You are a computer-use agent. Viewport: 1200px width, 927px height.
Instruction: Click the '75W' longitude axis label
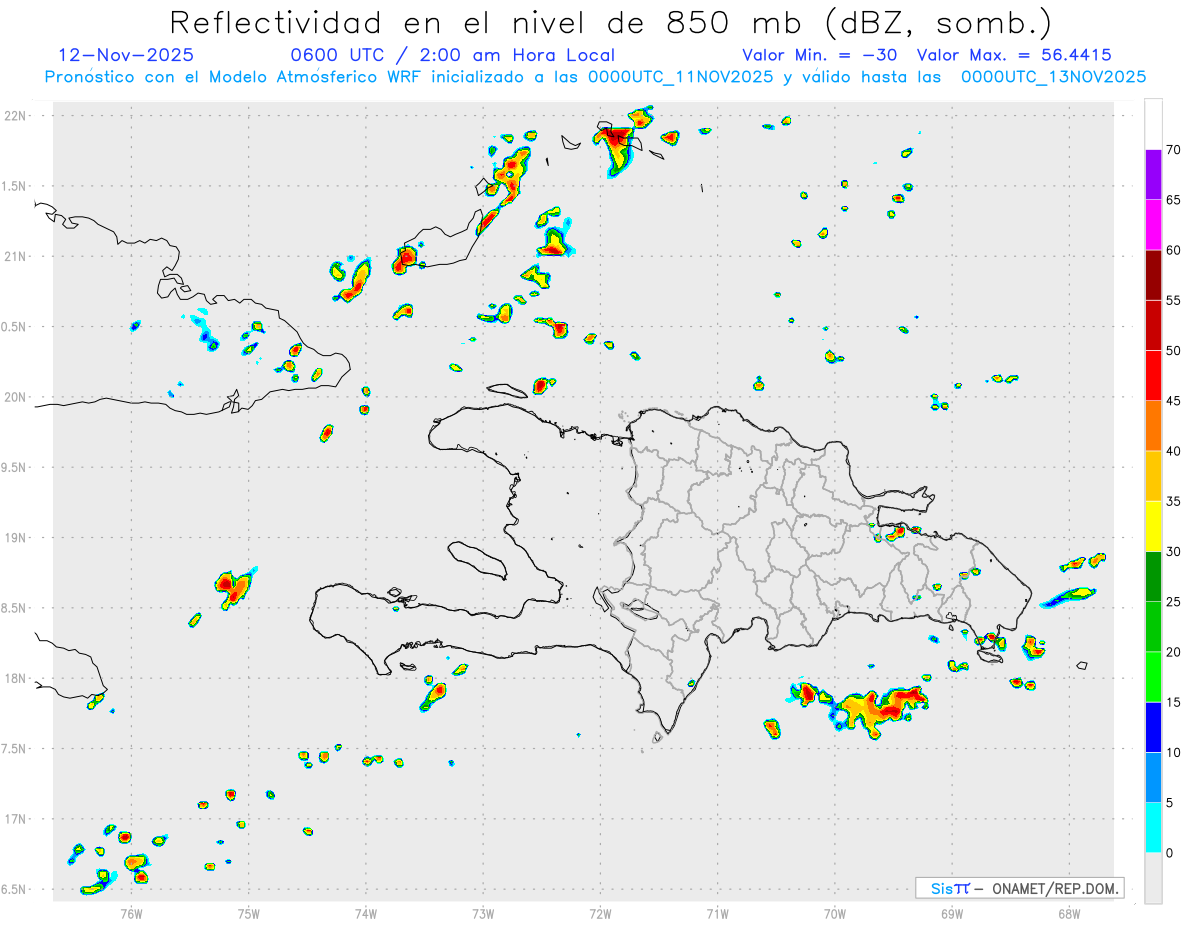248,913
